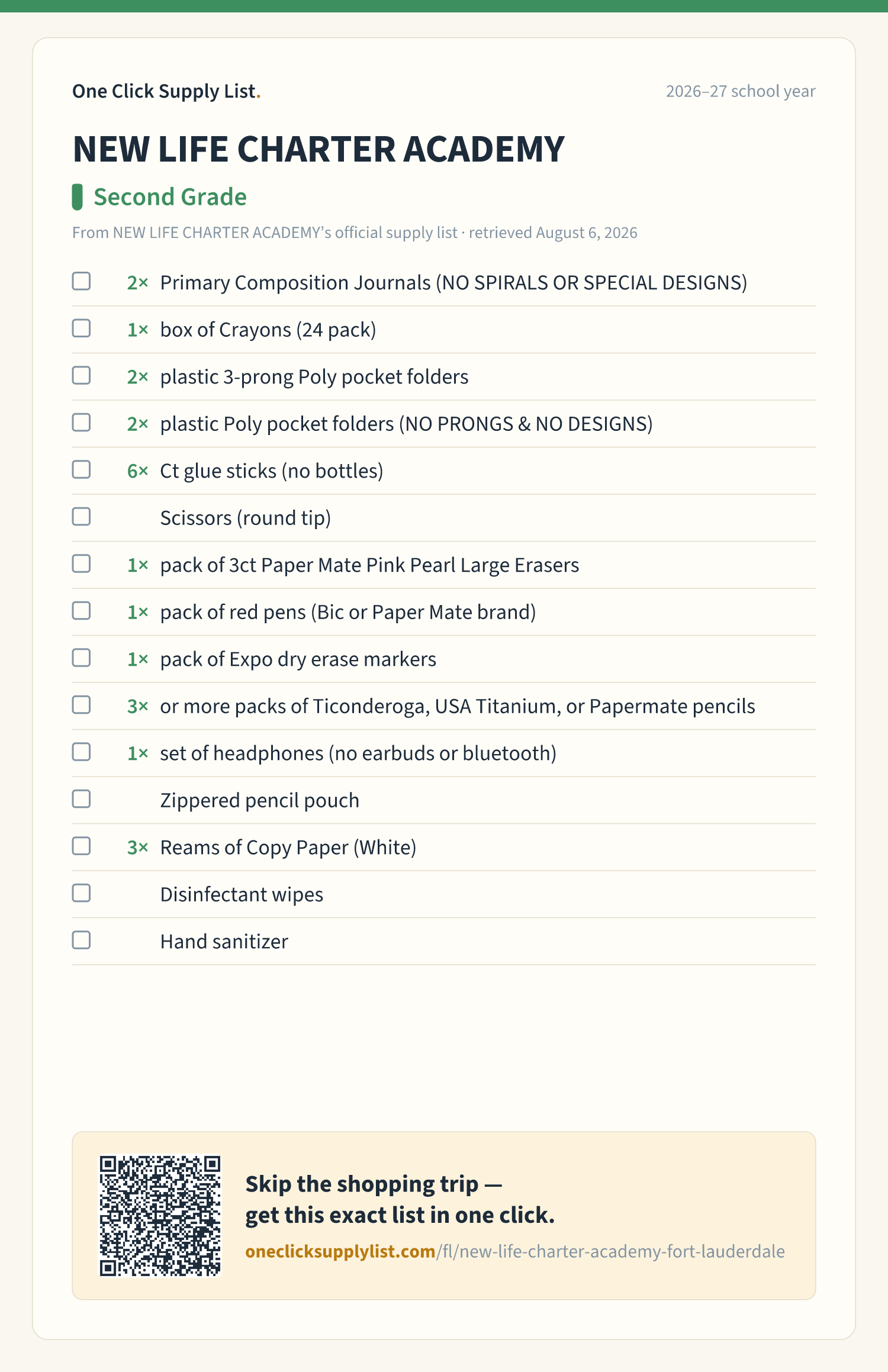Mark the red pens checkbox

pyautogui.click(x=81, y=611)
